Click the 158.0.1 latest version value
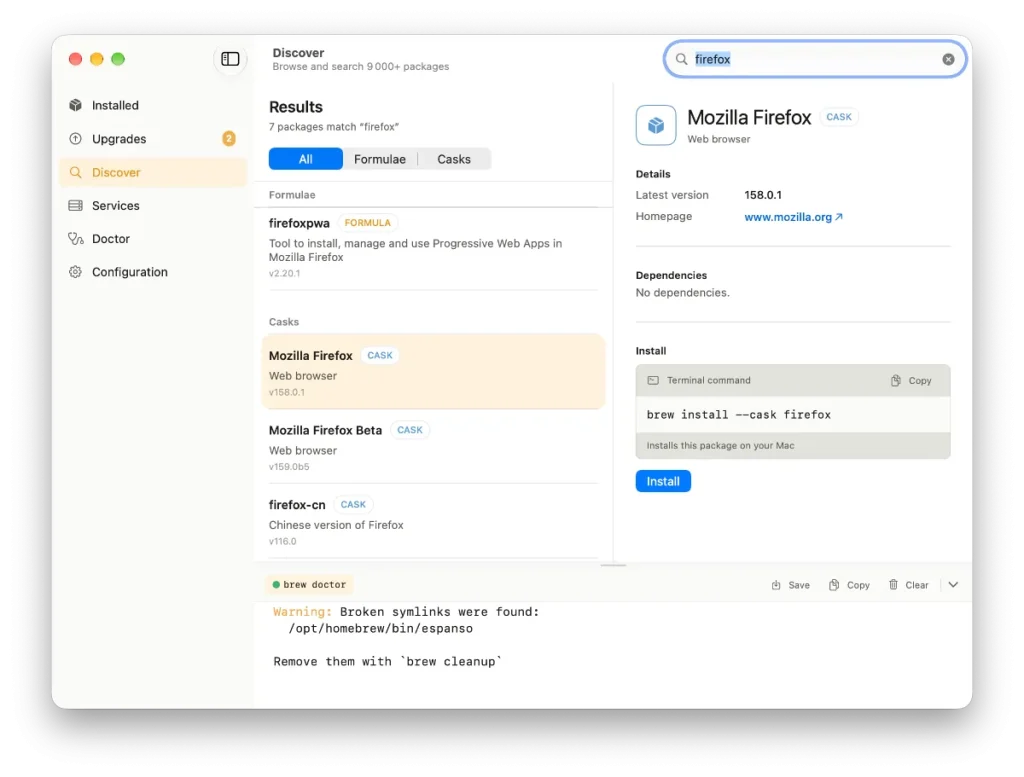1024x777 pixels. (763, 195)
